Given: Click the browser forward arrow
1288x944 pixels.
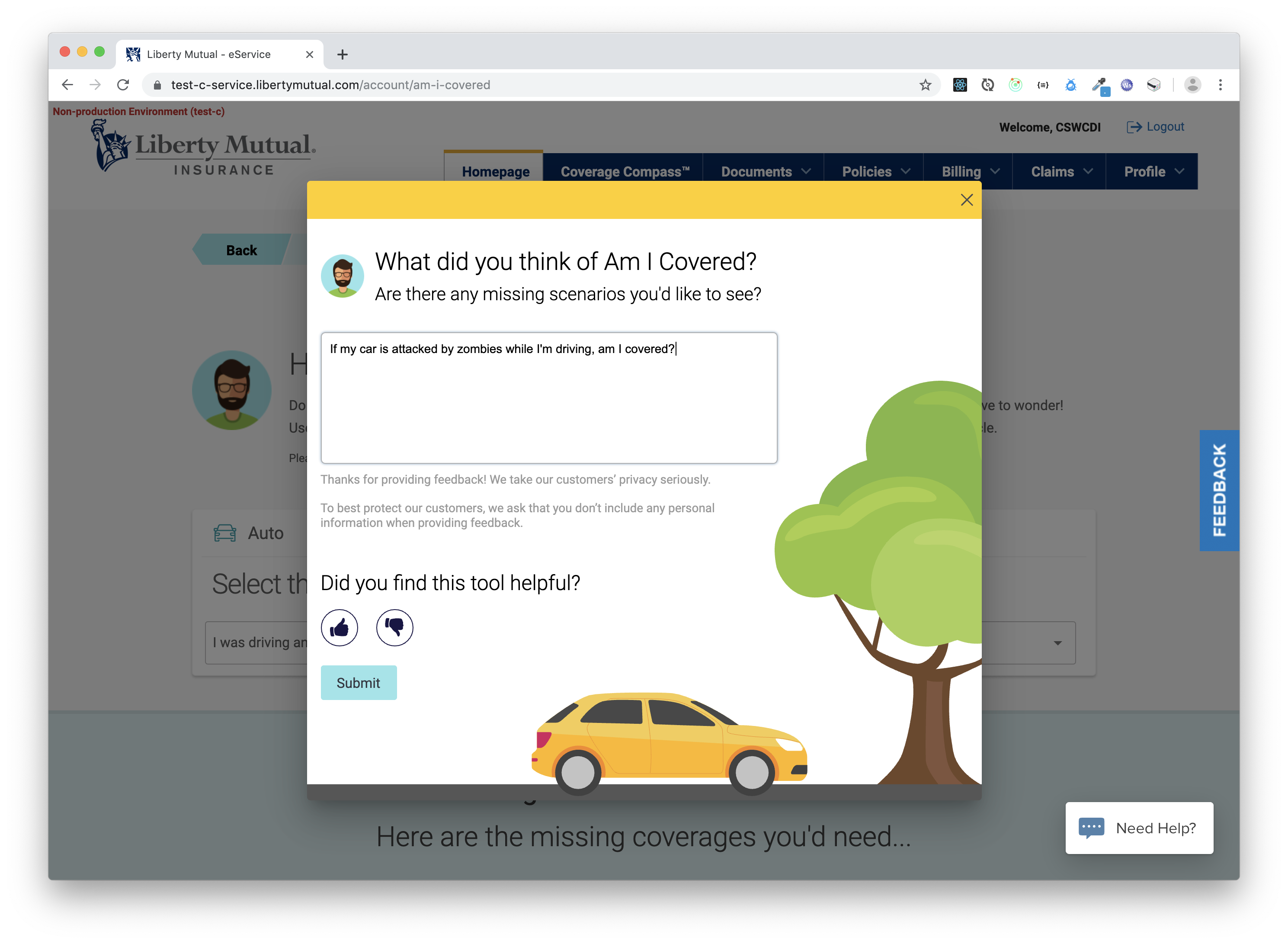Looking at the screenshot, I should pos(96,84).
